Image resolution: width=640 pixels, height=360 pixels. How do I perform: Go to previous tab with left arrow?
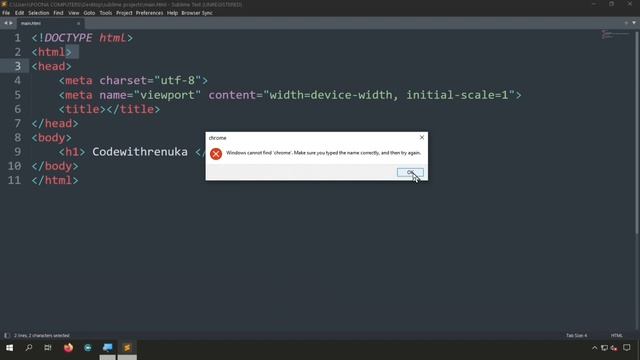pos(6,23)
